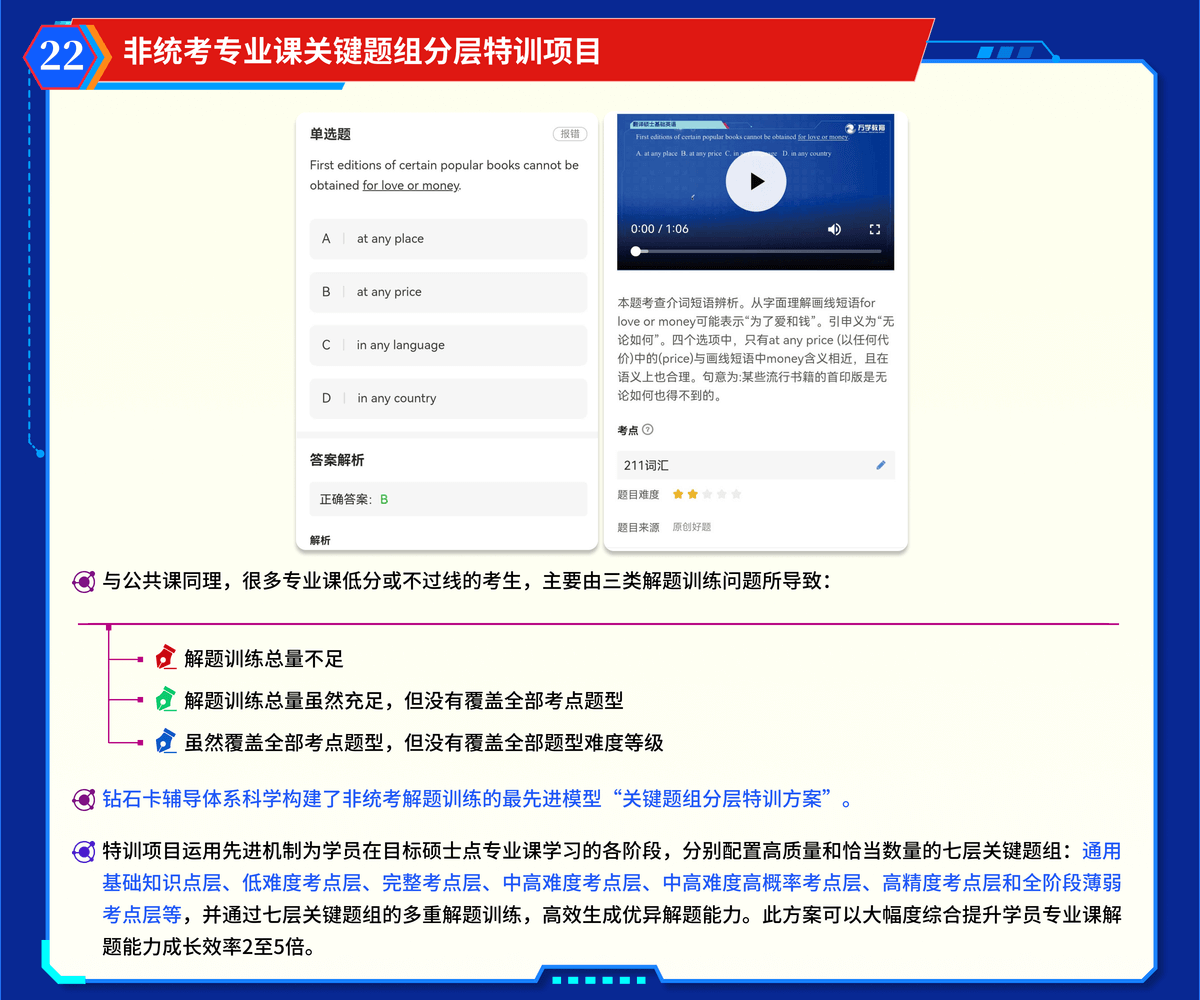Click the video progress bar scrubber
This screenshot has width=1200, height=1000.
point(636,252)
